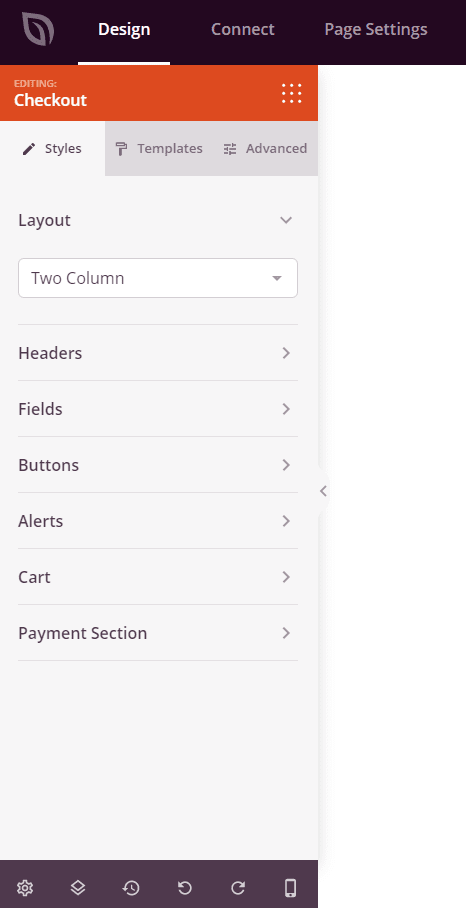
Task: Open the Two Column layout dropdown
Action: click(158, 278)
